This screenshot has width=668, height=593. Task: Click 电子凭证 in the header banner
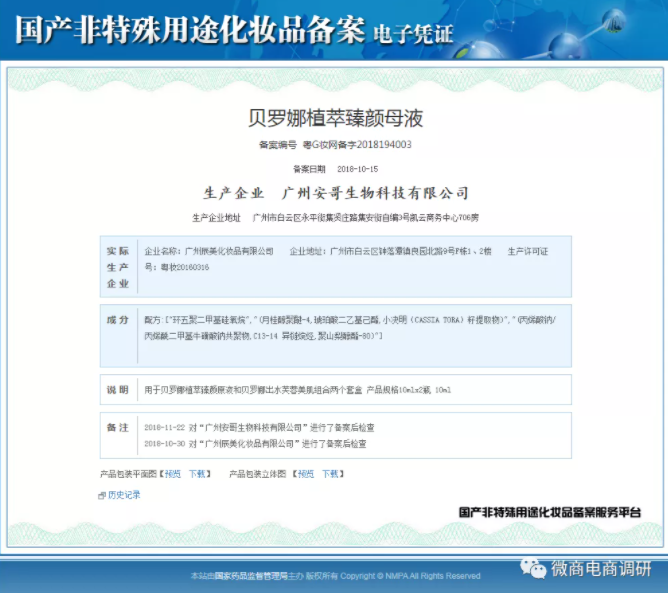[x=413, y=34]
